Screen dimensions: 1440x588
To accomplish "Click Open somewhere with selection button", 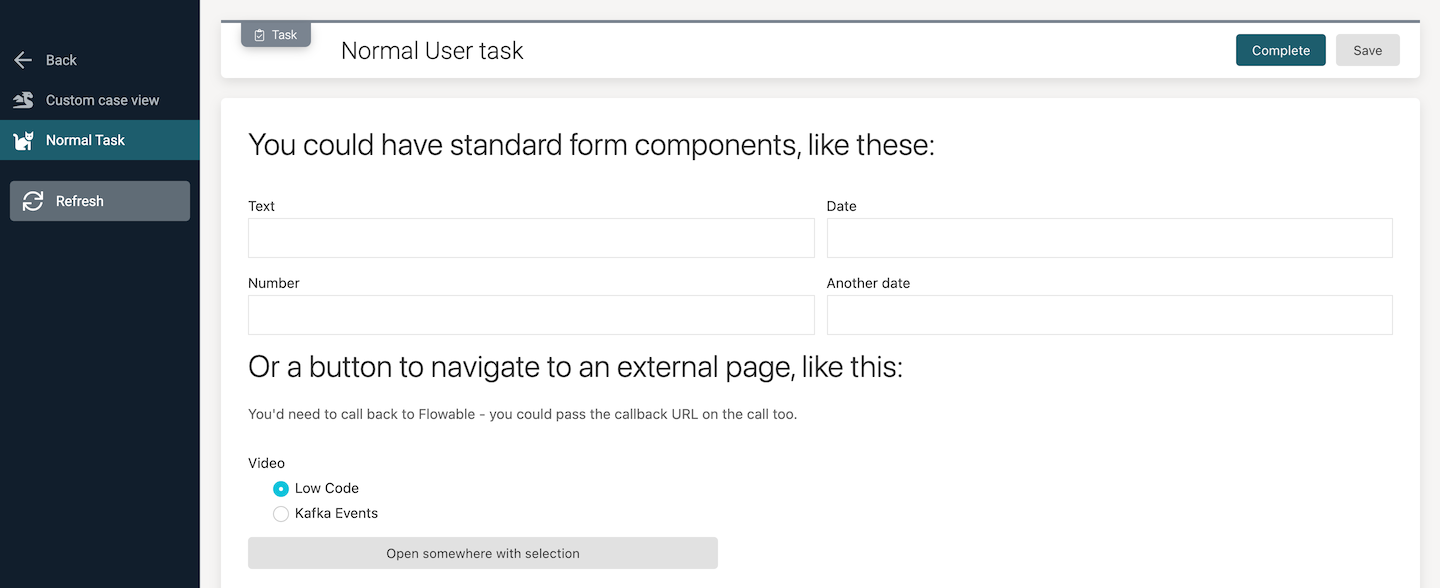I will click(x=482, y=553).
